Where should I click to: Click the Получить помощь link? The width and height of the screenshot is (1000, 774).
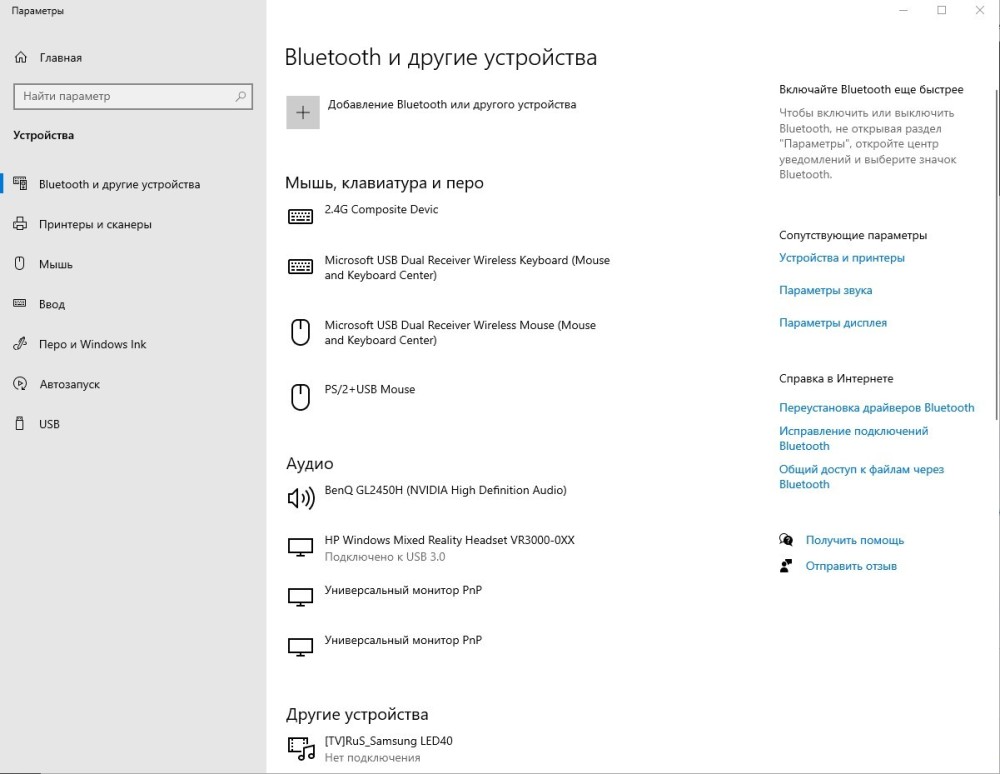coord(855,540)
